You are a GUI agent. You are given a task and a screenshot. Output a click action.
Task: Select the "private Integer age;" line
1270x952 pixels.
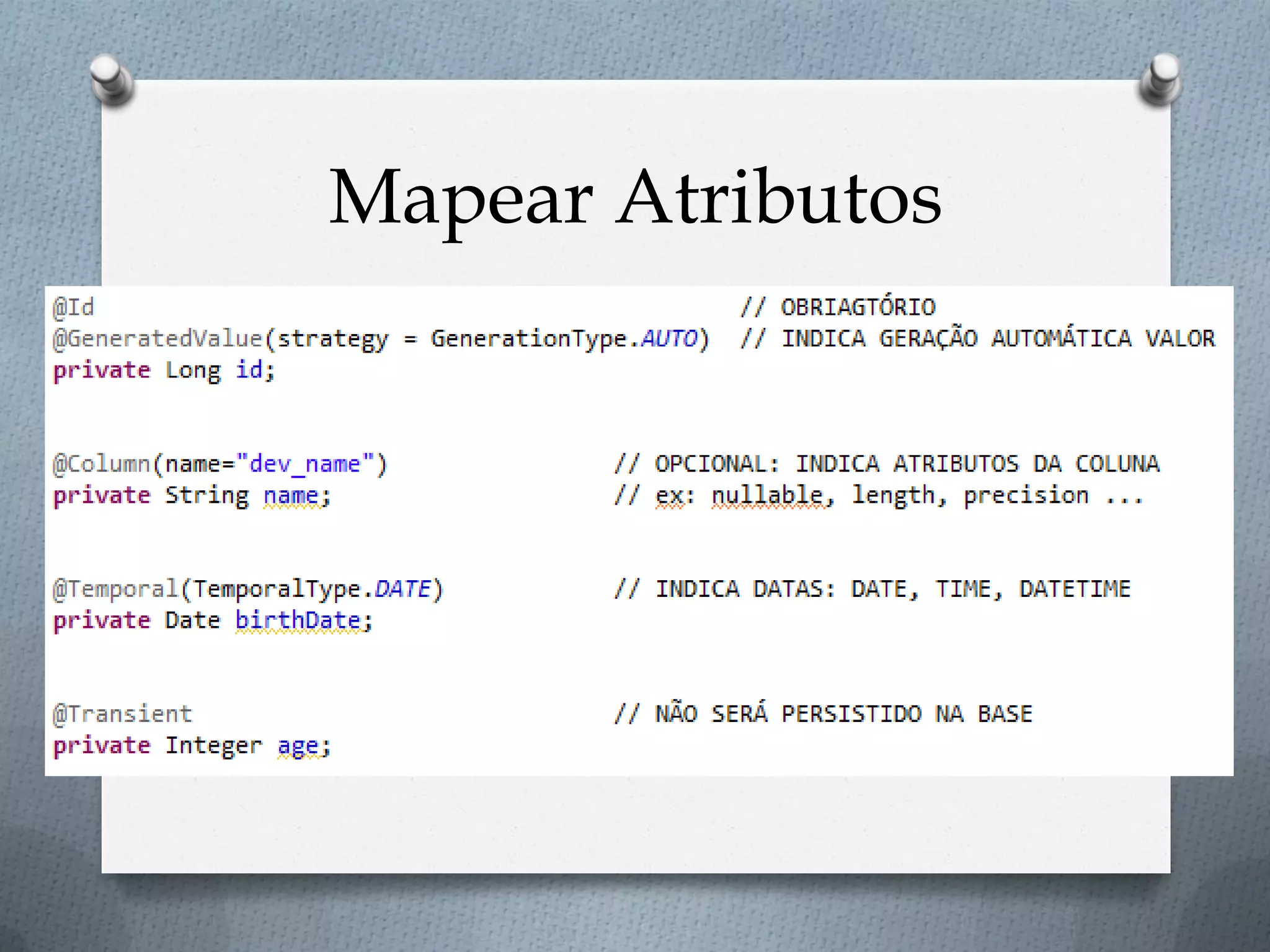pos(192,746)
